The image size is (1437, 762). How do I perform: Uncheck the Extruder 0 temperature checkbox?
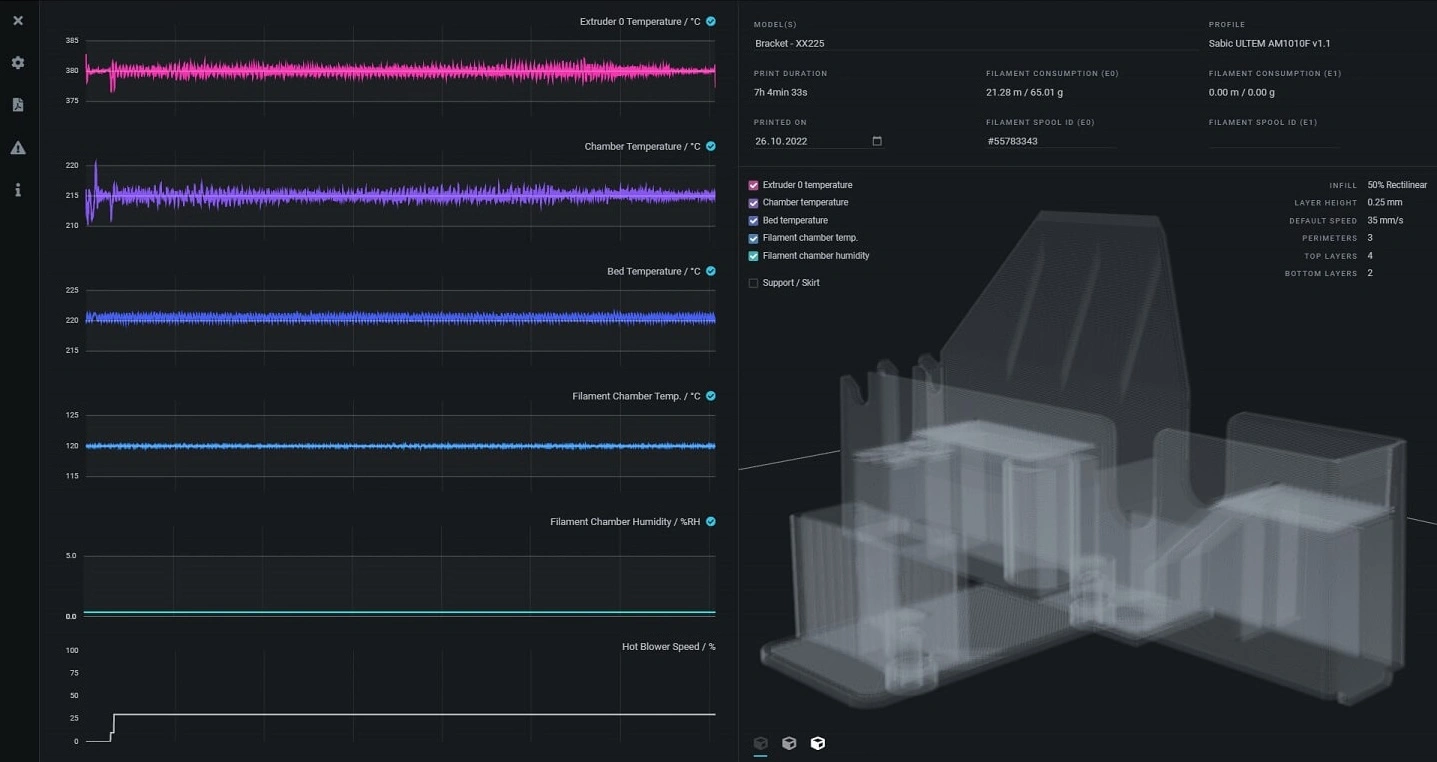753,185
